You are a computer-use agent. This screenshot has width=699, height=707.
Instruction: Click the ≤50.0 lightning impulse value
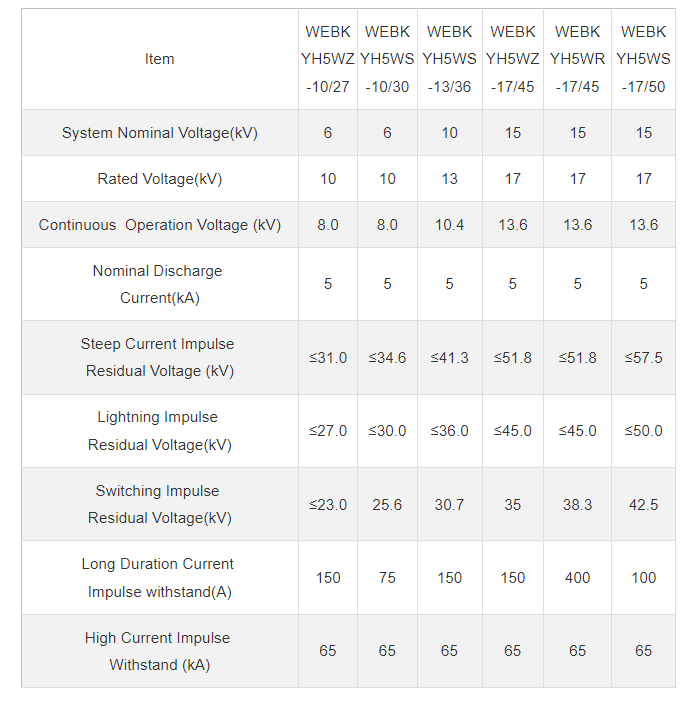(643, 431)
